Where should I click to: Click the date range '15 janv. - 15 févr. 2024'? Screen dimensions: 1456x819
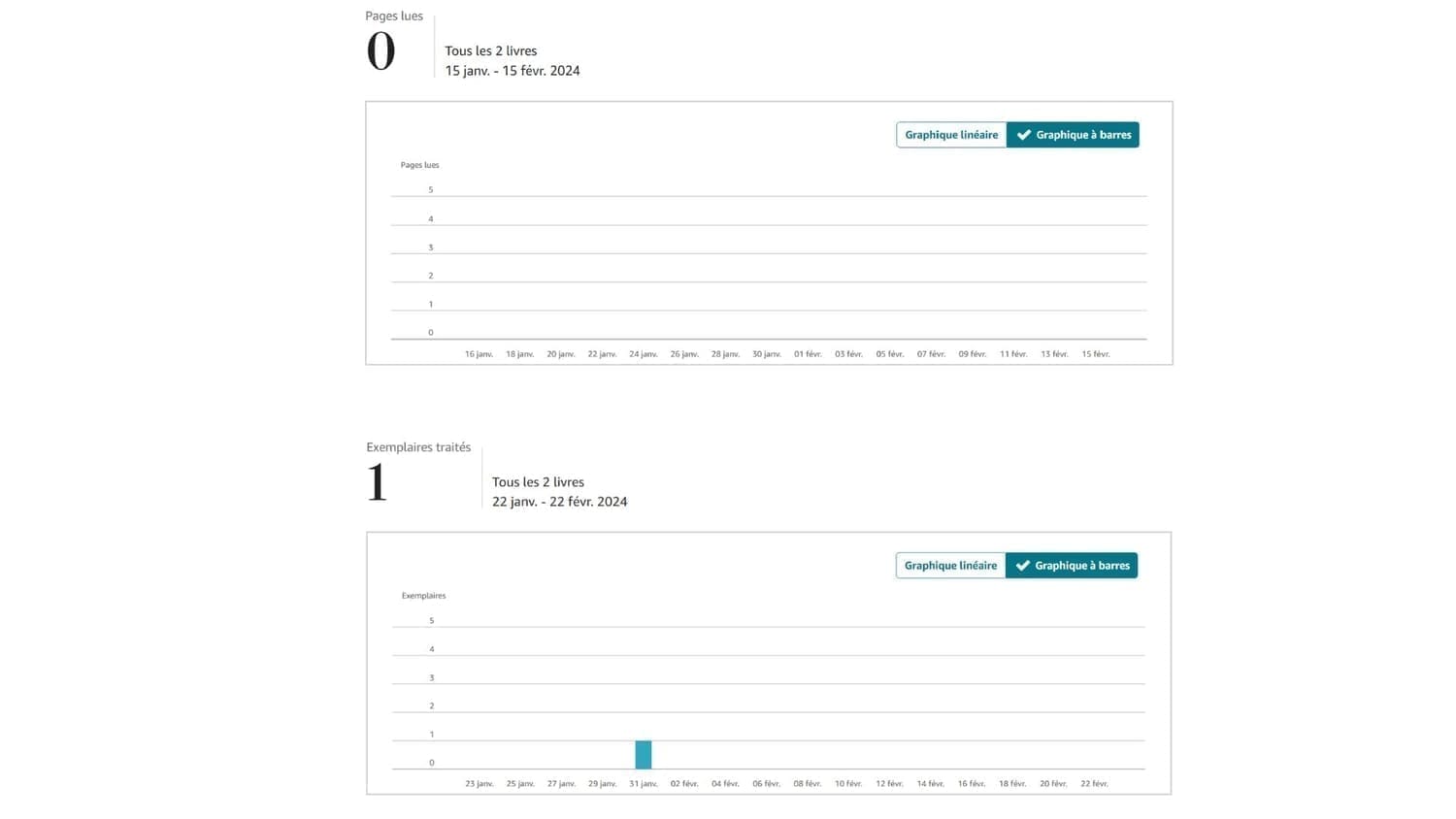(x=513, y=71)
